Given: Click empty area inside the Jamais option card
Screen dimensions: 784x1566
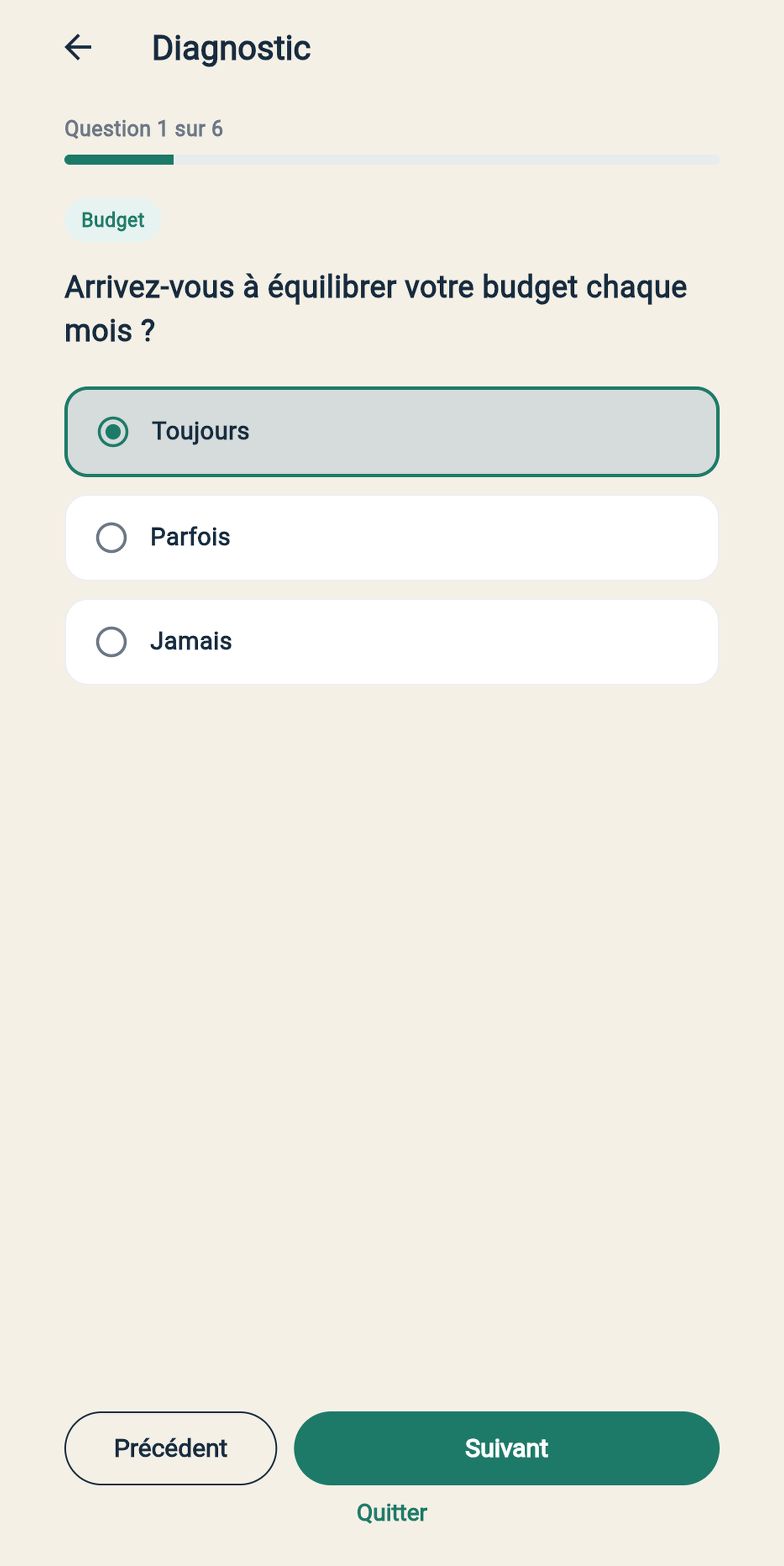Looking at the screenshot, I should click(x=474, y=641).
